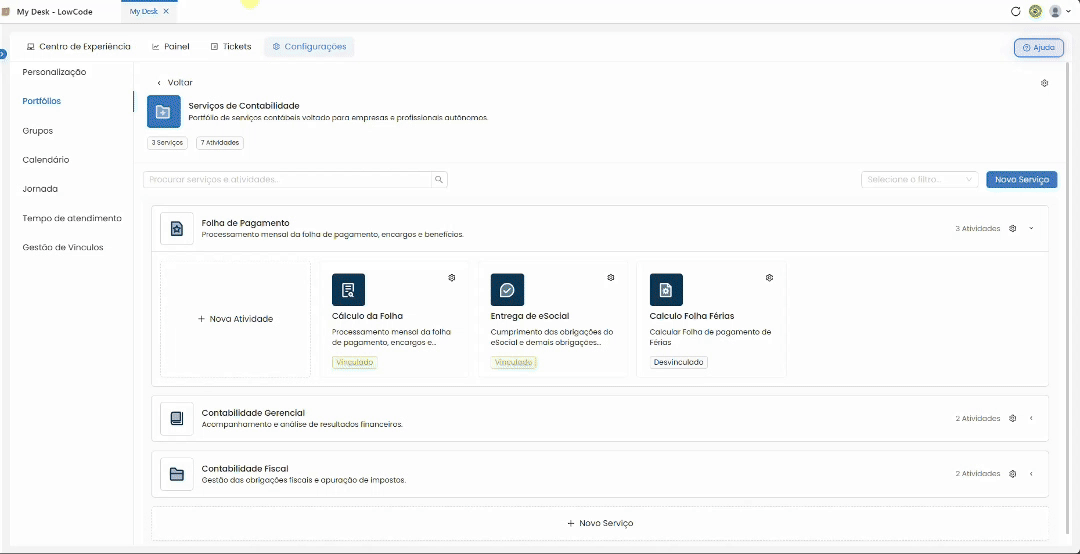Viewport: 1080px width, 554px height.
Task: Click 2 Atividades in Contabilidade Fiscal row
Action: pyautogui.click(x=977, y=473)
